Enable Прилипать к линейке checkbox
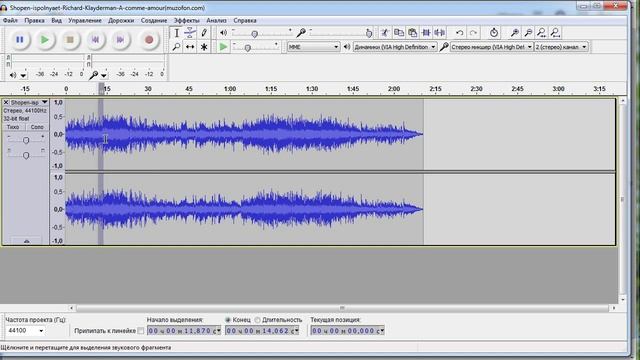 coord(141,331)
